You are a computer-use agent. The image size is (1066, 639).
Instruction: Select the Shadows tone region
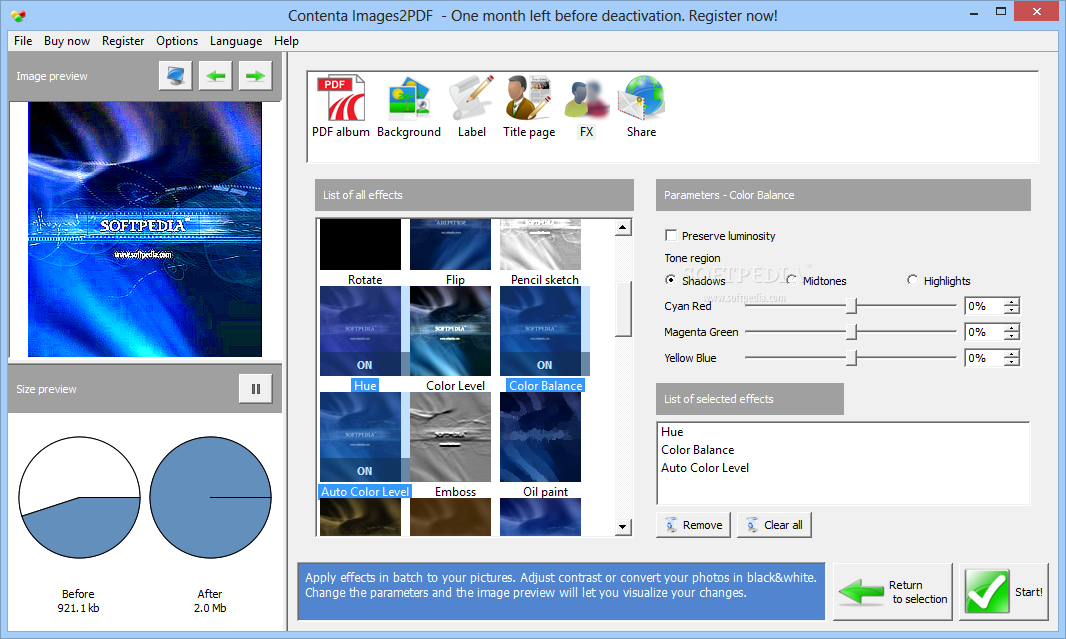[670, 280]
